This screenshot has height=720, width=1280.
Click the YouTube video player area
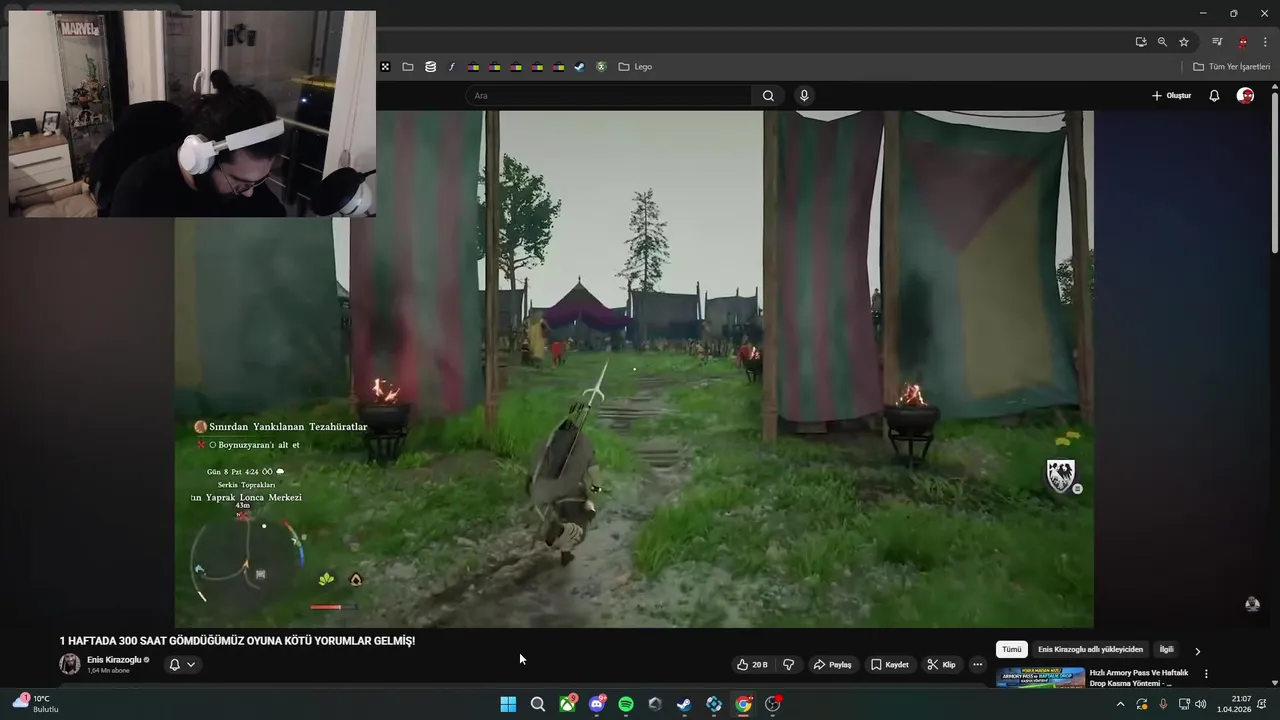[634, 369]
